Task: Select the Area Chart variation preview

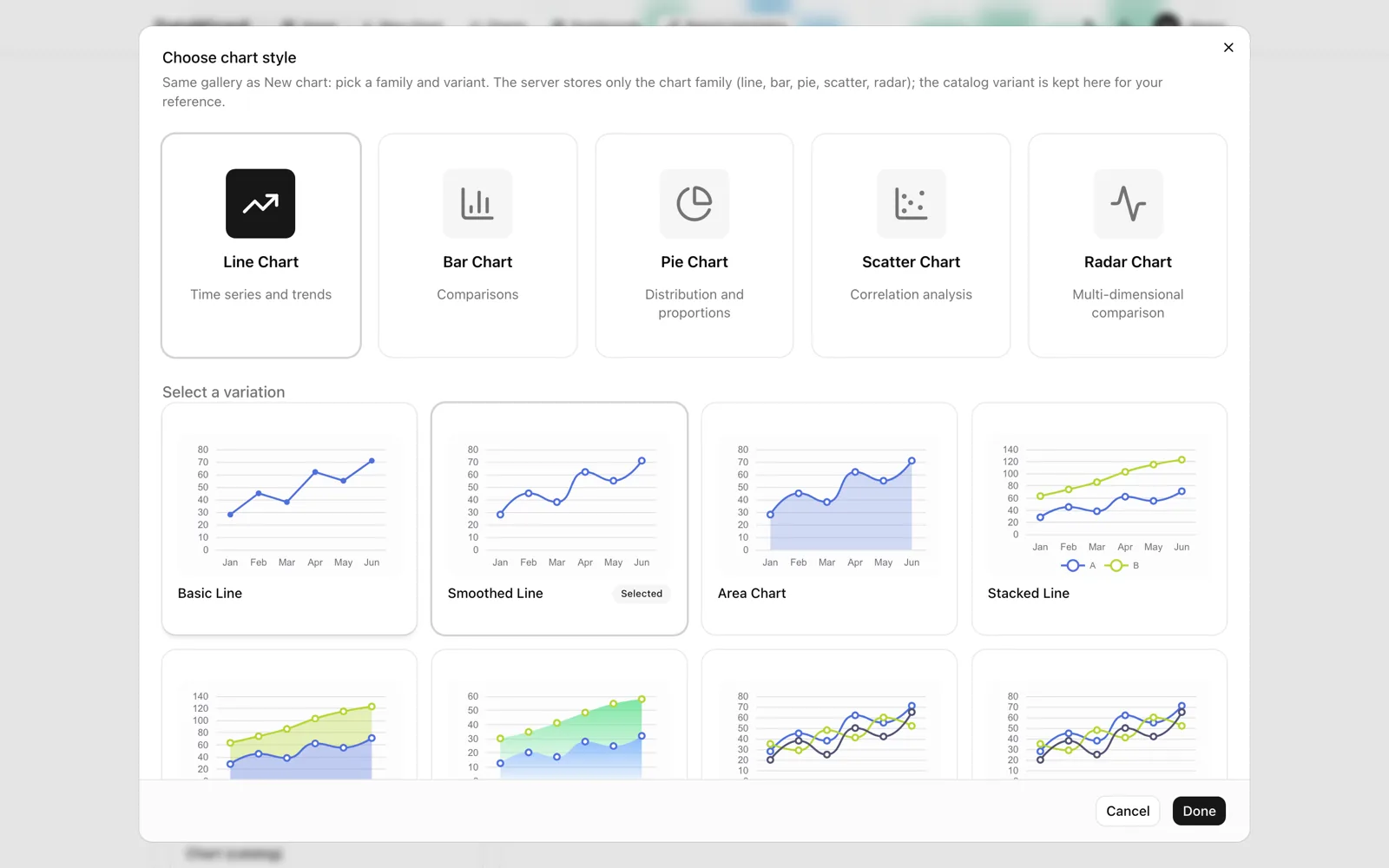Action: [x=829, y=505]
